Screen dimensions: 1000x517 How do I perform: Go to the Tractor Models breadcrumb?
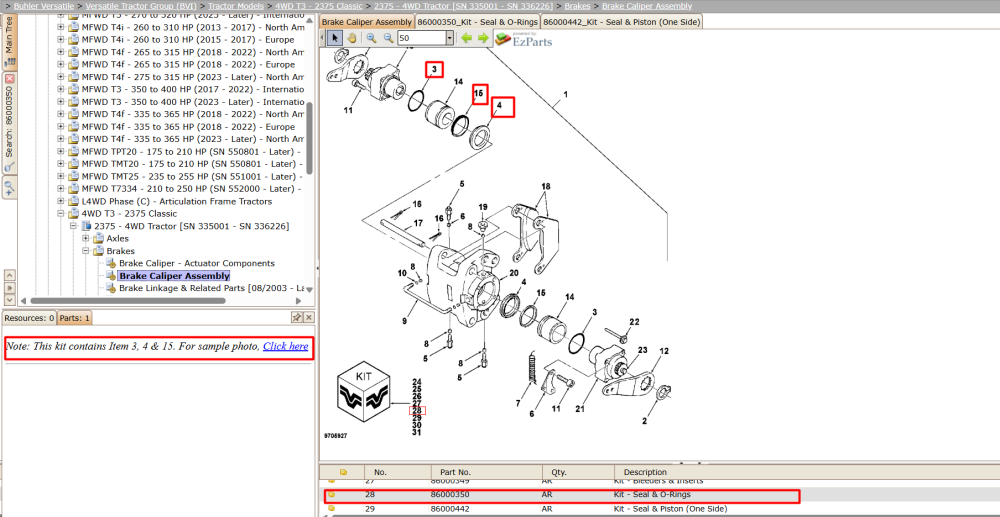236,6
